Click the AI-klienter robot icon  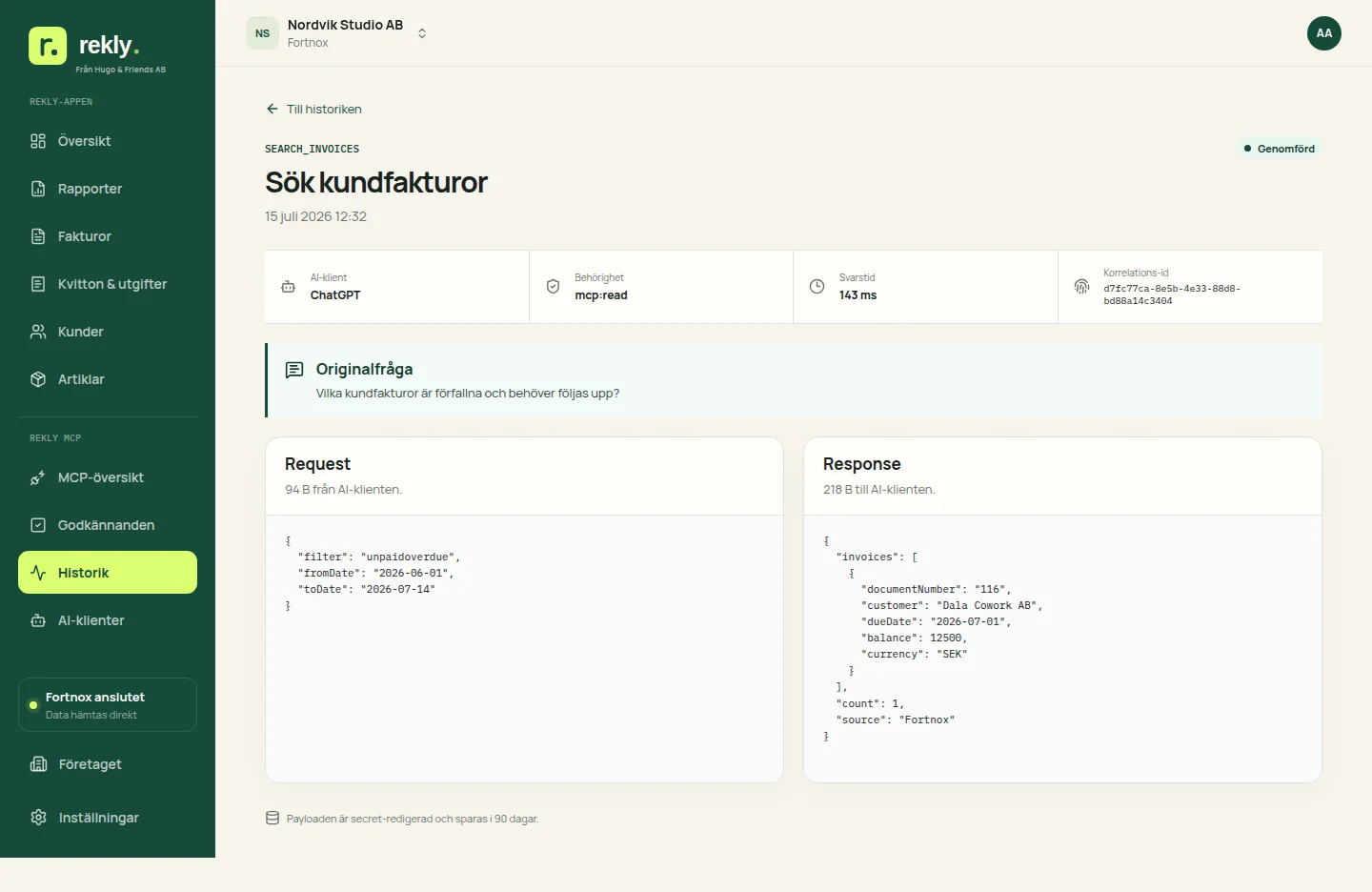click(x=38, y=620)
